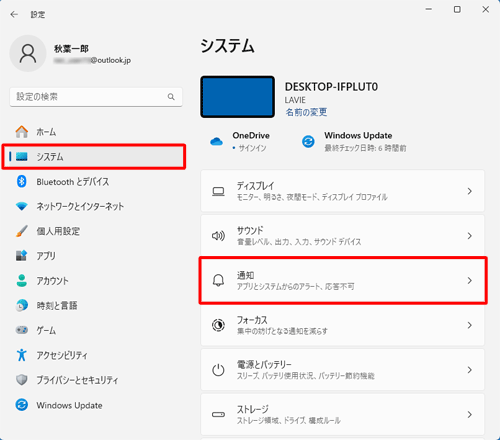This screenshot has height=440, width=500.
Task: Click 名前の変更 link
Action: [306, 112]
